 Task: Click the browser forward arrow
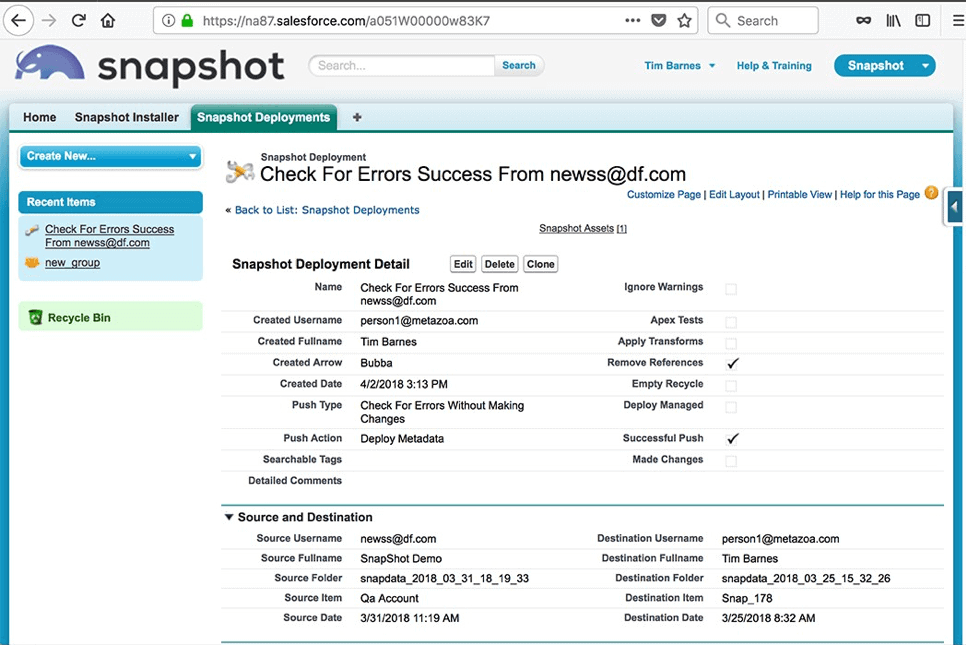pyautogui.click(x=49, y=21)
